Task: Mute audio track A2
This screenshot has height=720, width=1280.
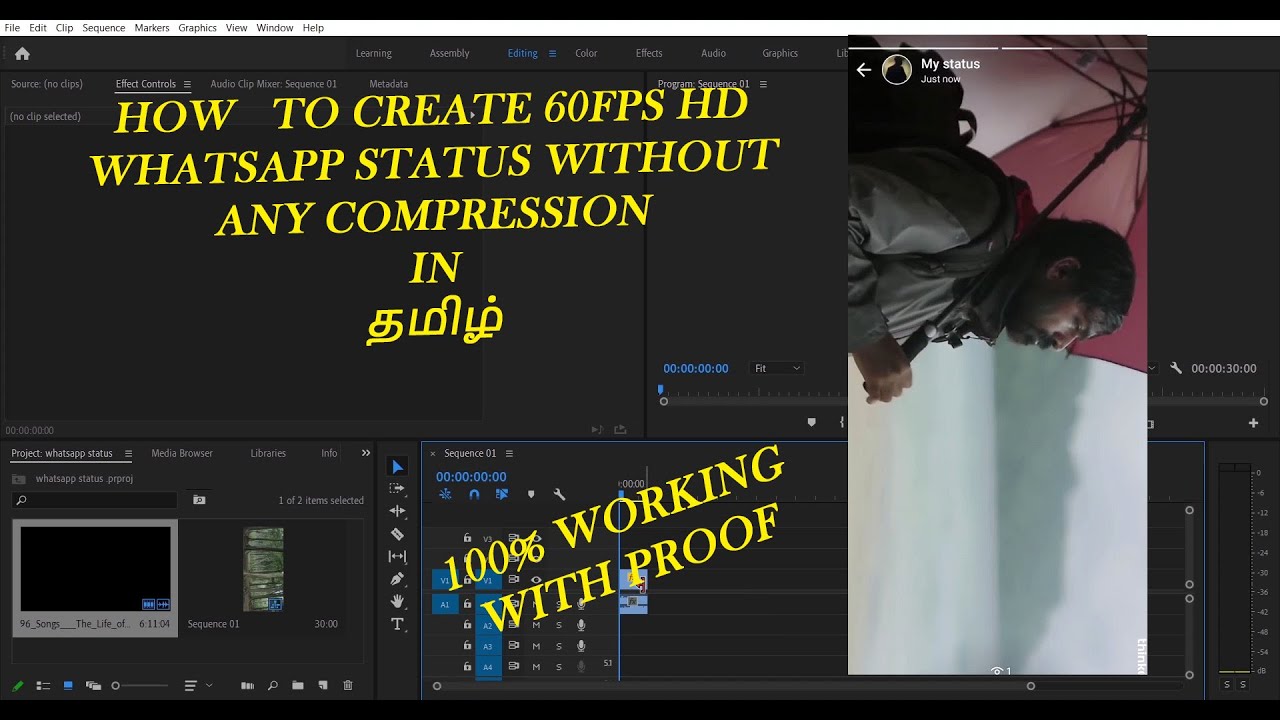Action: coord(536,625)
